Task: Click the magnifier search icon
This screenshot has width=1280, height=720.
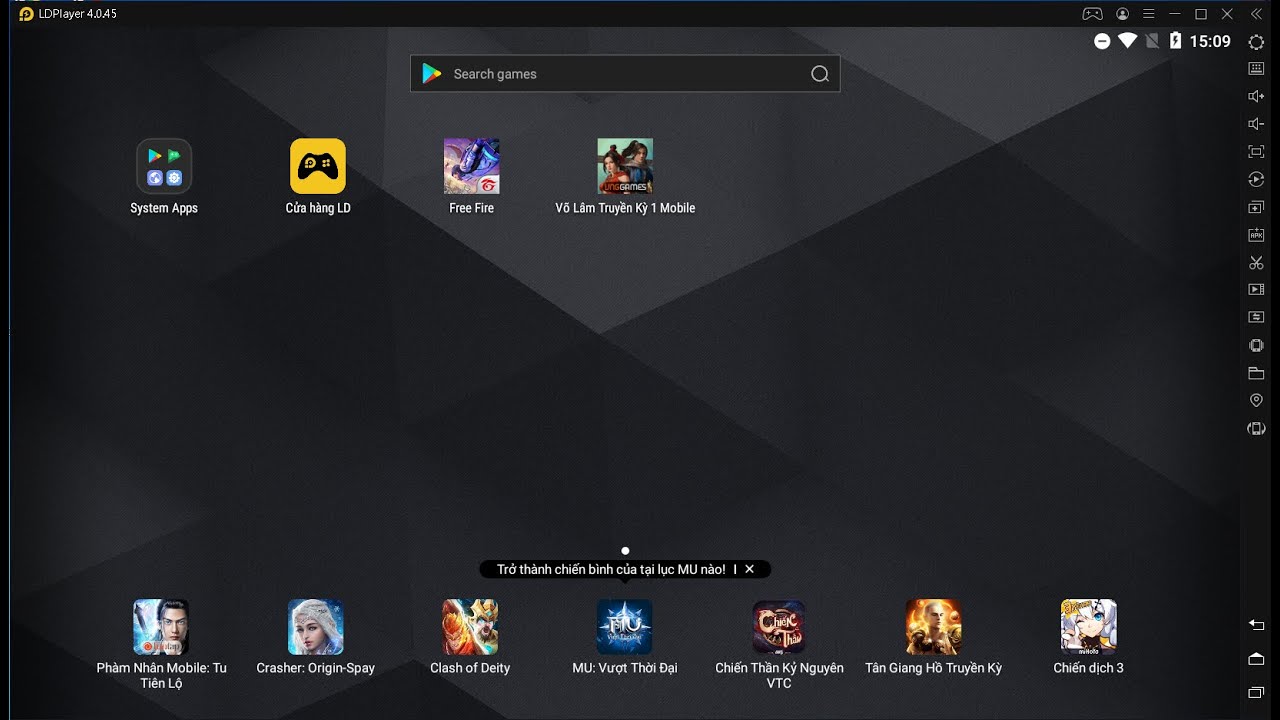Action: 820,74
